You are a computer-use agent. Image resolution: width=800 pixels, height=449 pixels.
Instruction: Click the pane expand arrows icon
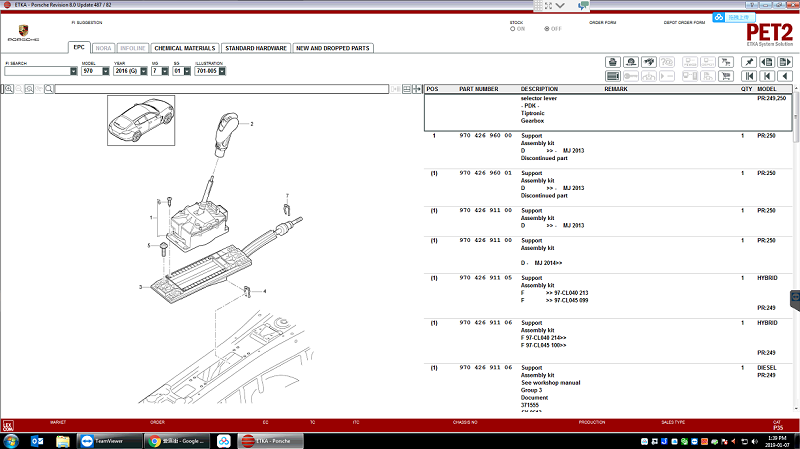(417, 89)
